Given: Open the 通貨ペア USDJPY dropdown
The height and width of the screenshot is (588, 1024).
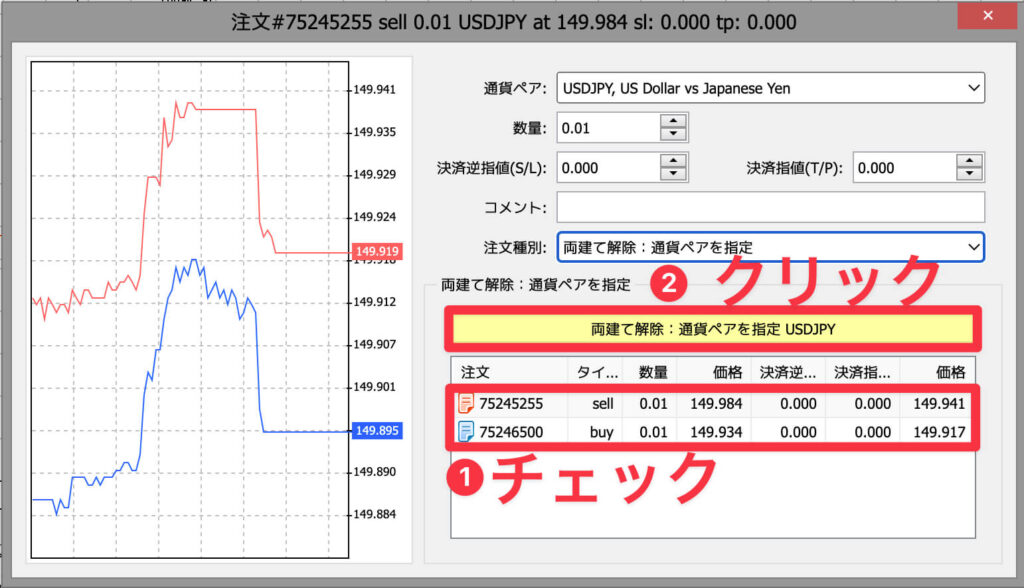Looking at the screenshot, I should coord(973,88).
